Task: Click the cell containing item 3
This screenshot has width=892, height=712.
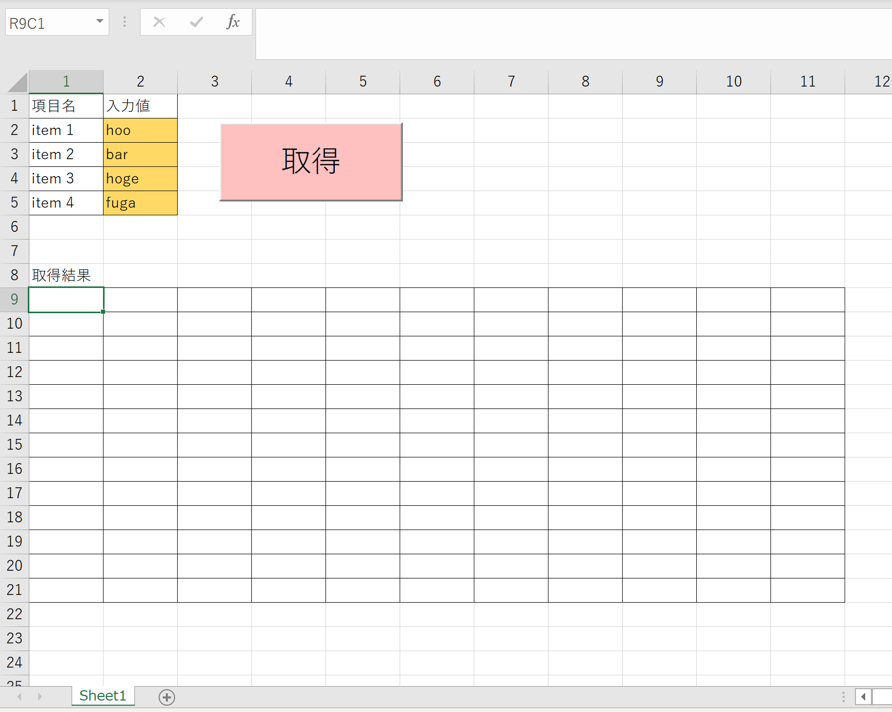Action: (x=66, y=179)
